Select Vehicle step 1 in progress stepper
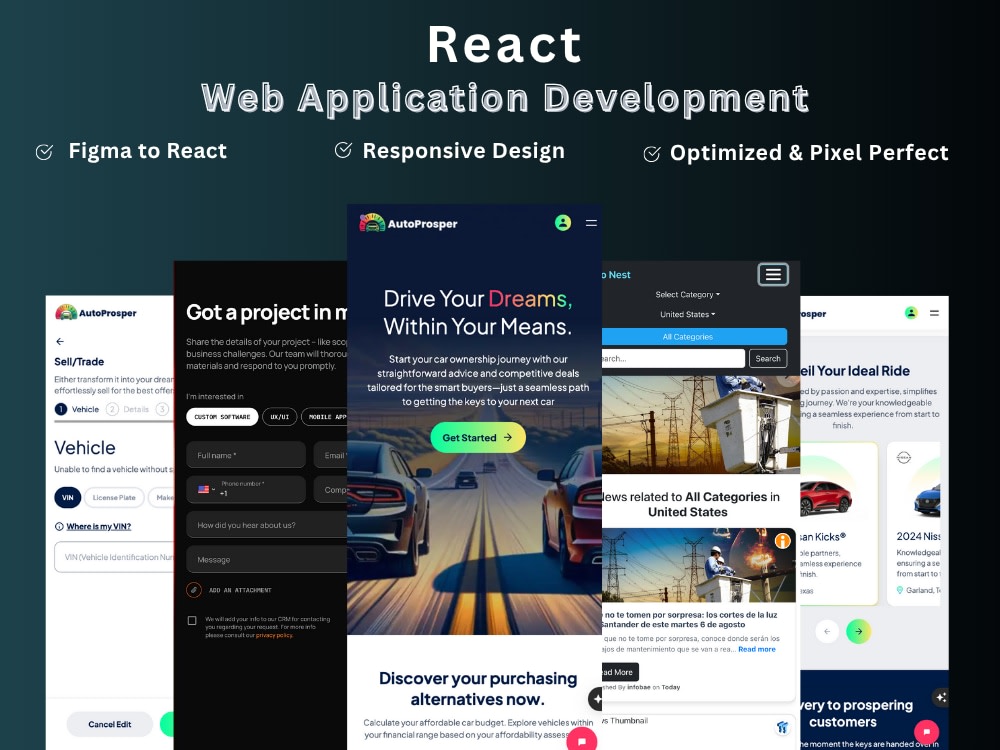1000x750 pixels. 77,409
